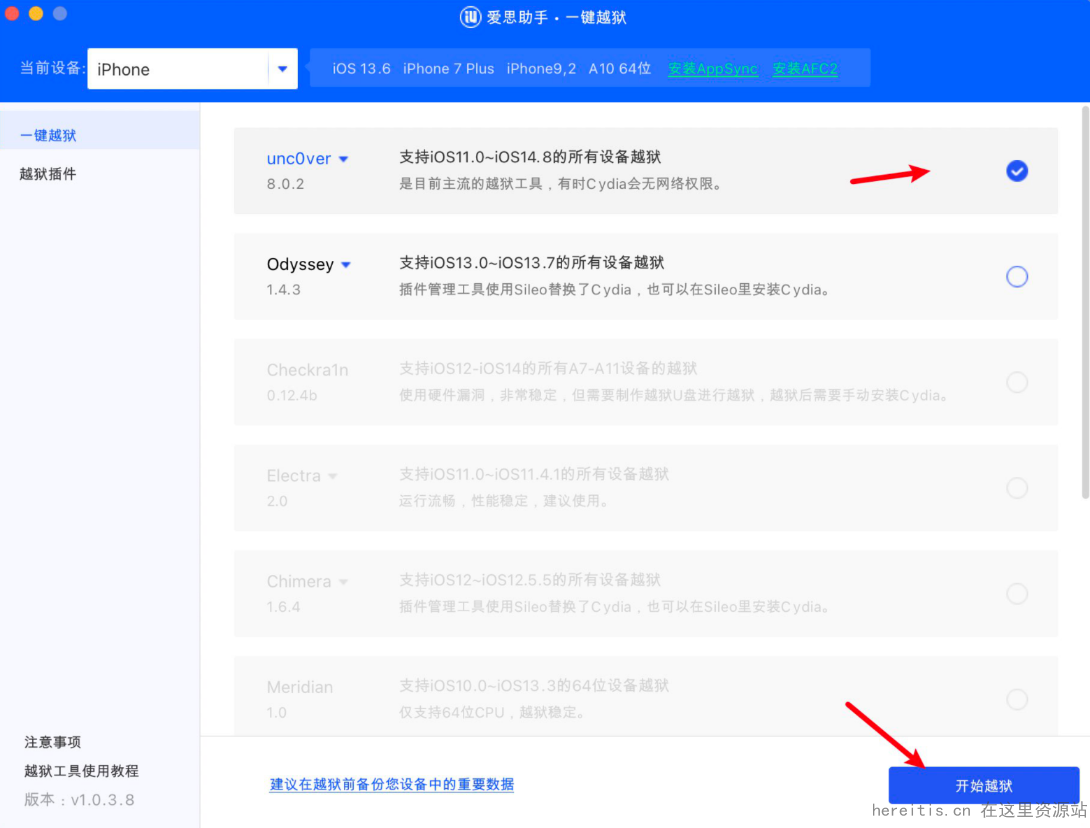Click the Checkra1n tool name
Screen dimensions: 1090x828
pos(307,370)
